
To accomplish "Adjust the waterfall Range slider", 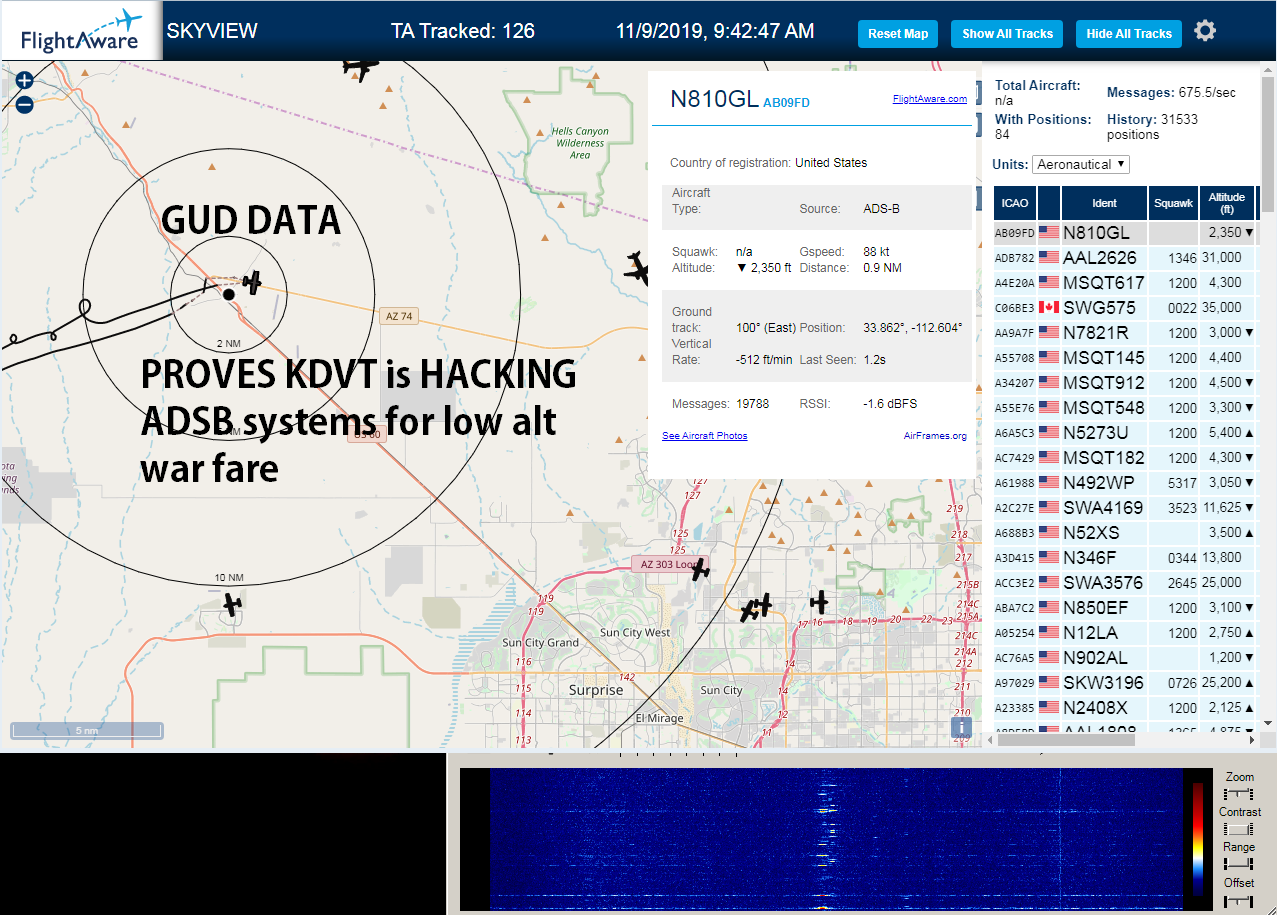I will (1239, 864).
